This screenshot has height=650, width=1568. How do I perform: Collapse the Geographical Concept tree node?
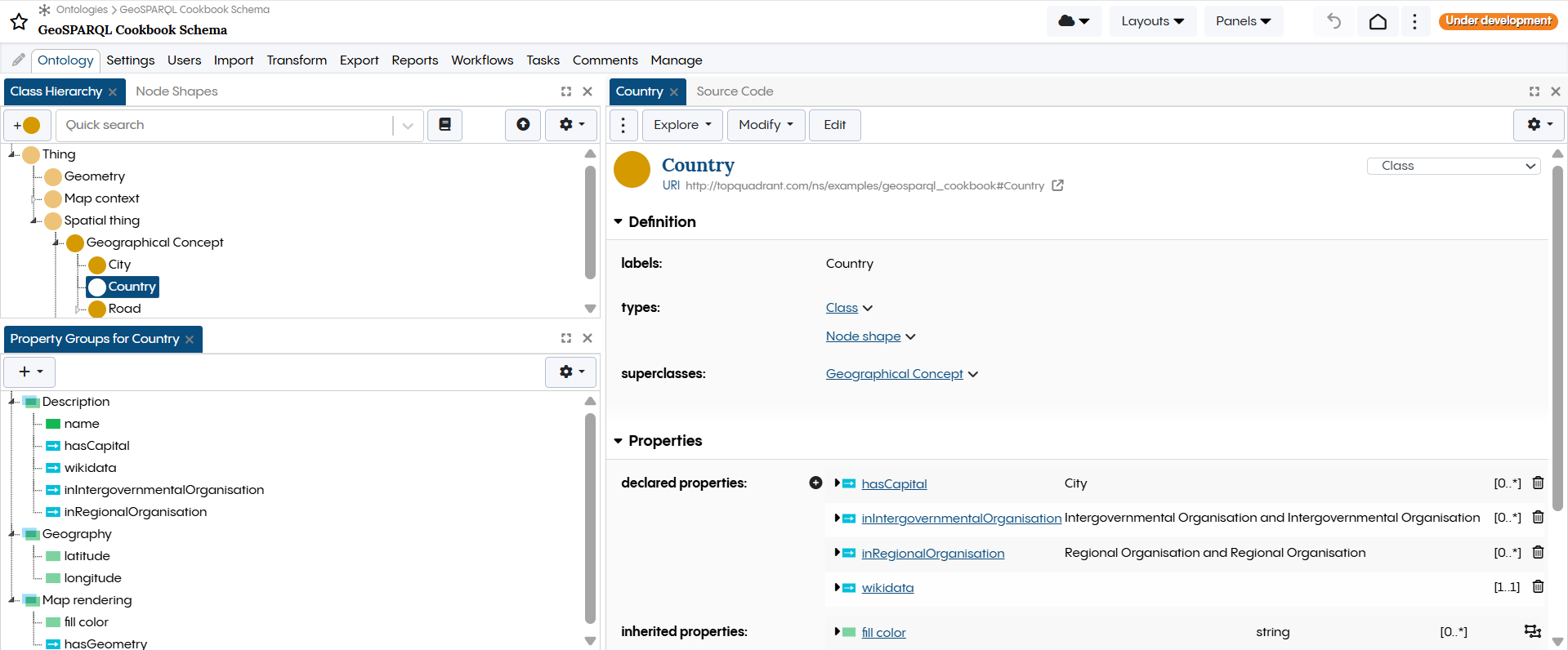56,243
